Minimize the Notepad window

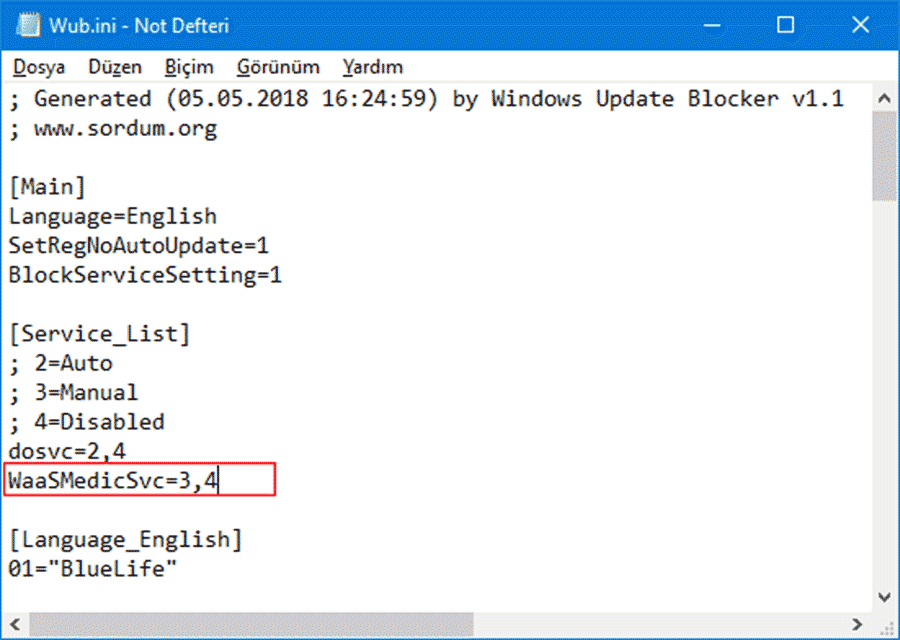pyautogui.click(x=712, y=25)
